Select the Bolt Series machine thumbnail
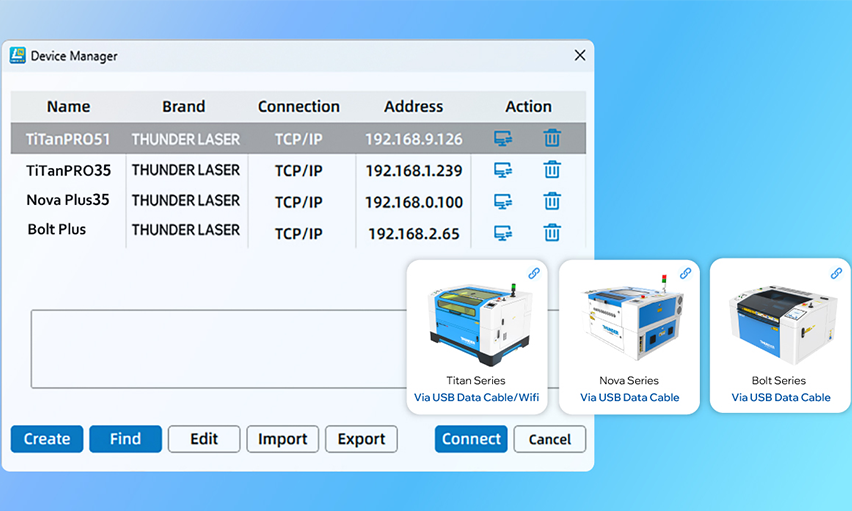The image size is (852, 511). pos(782,325)
